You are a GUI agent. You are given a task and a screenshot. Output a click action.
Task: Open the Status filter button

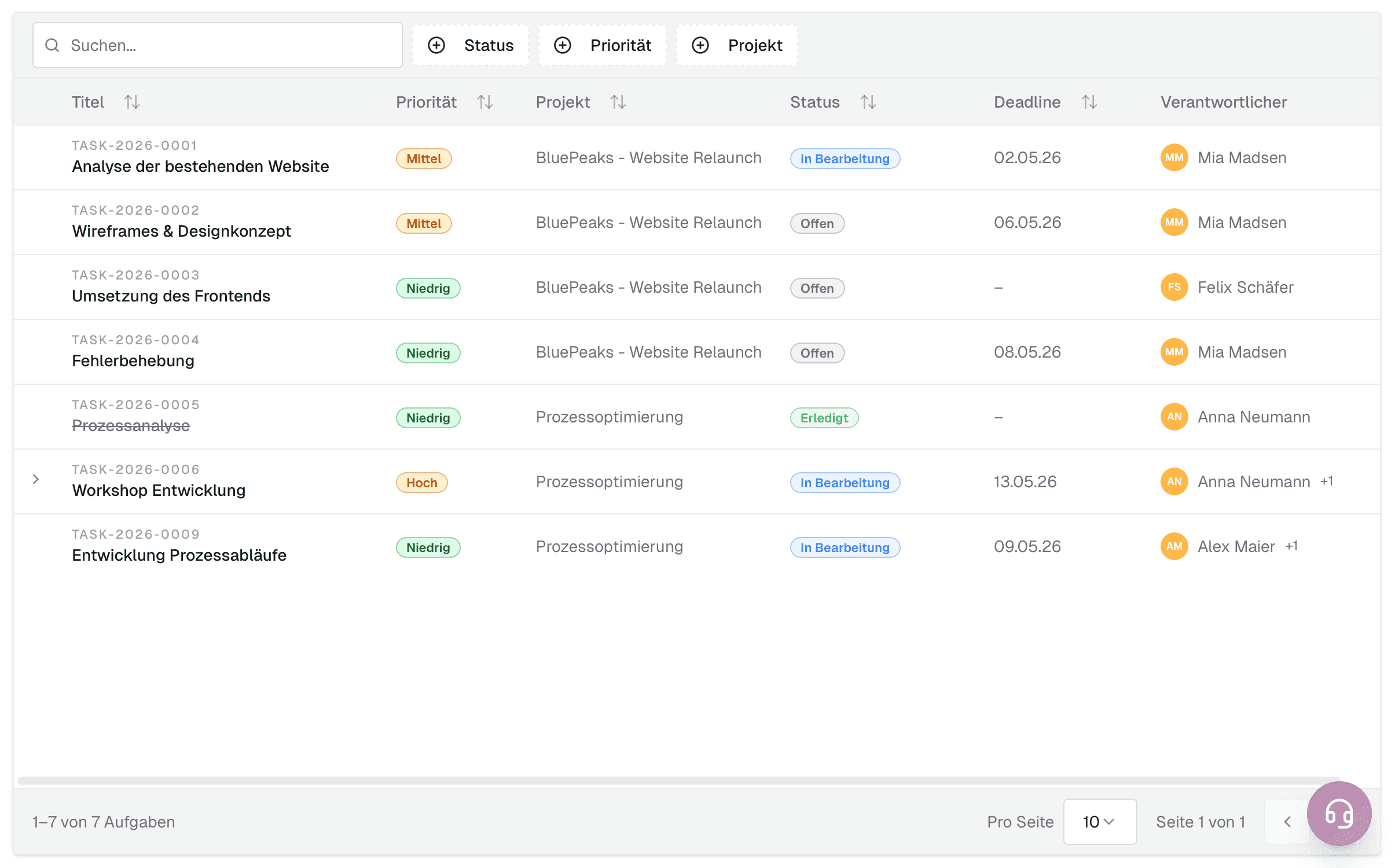pyautogui.click(x=470, y=45)
